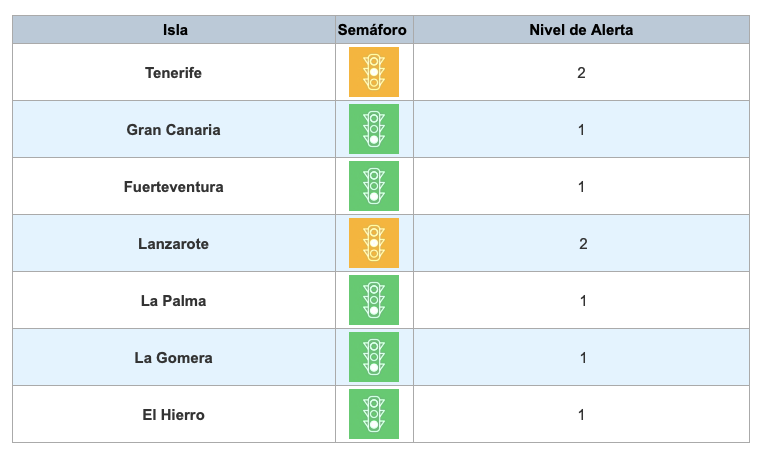Click the Isla column header
Screen dimensions: 761x452
point(175,30)
